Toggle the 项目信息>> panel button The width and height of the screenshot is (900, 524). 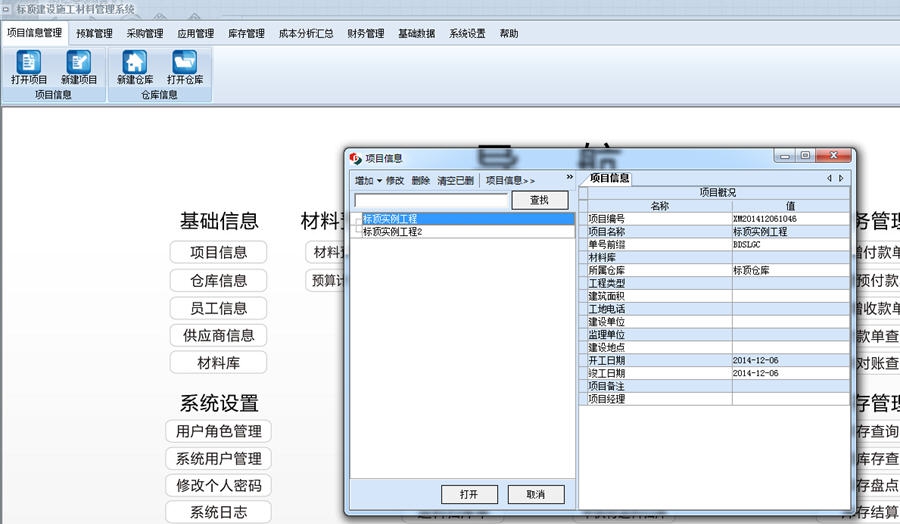coord(510,180)
